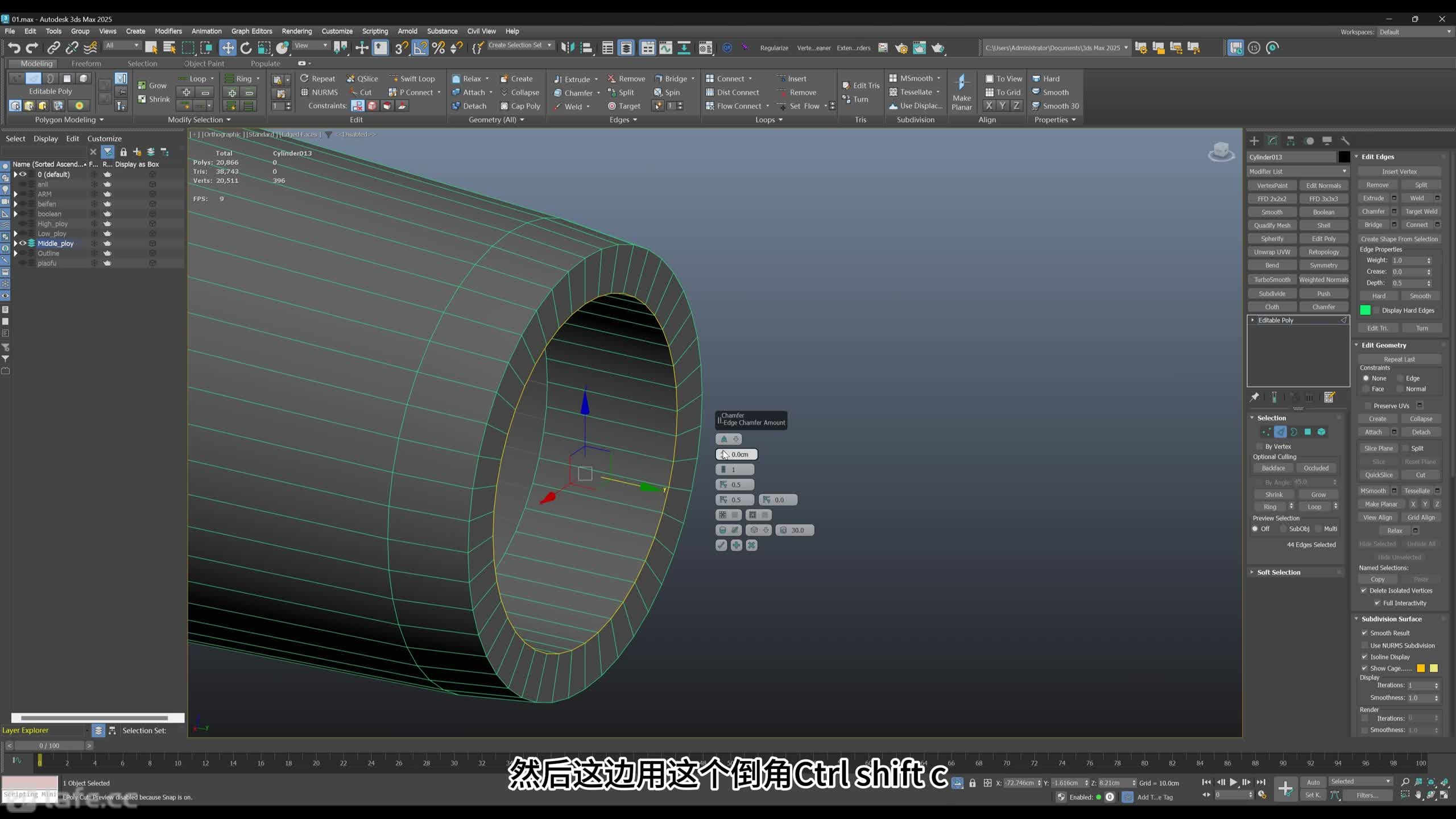Click the green hard edge color swatch
The image size is (1456, 819).
(x=1365, y=311)
